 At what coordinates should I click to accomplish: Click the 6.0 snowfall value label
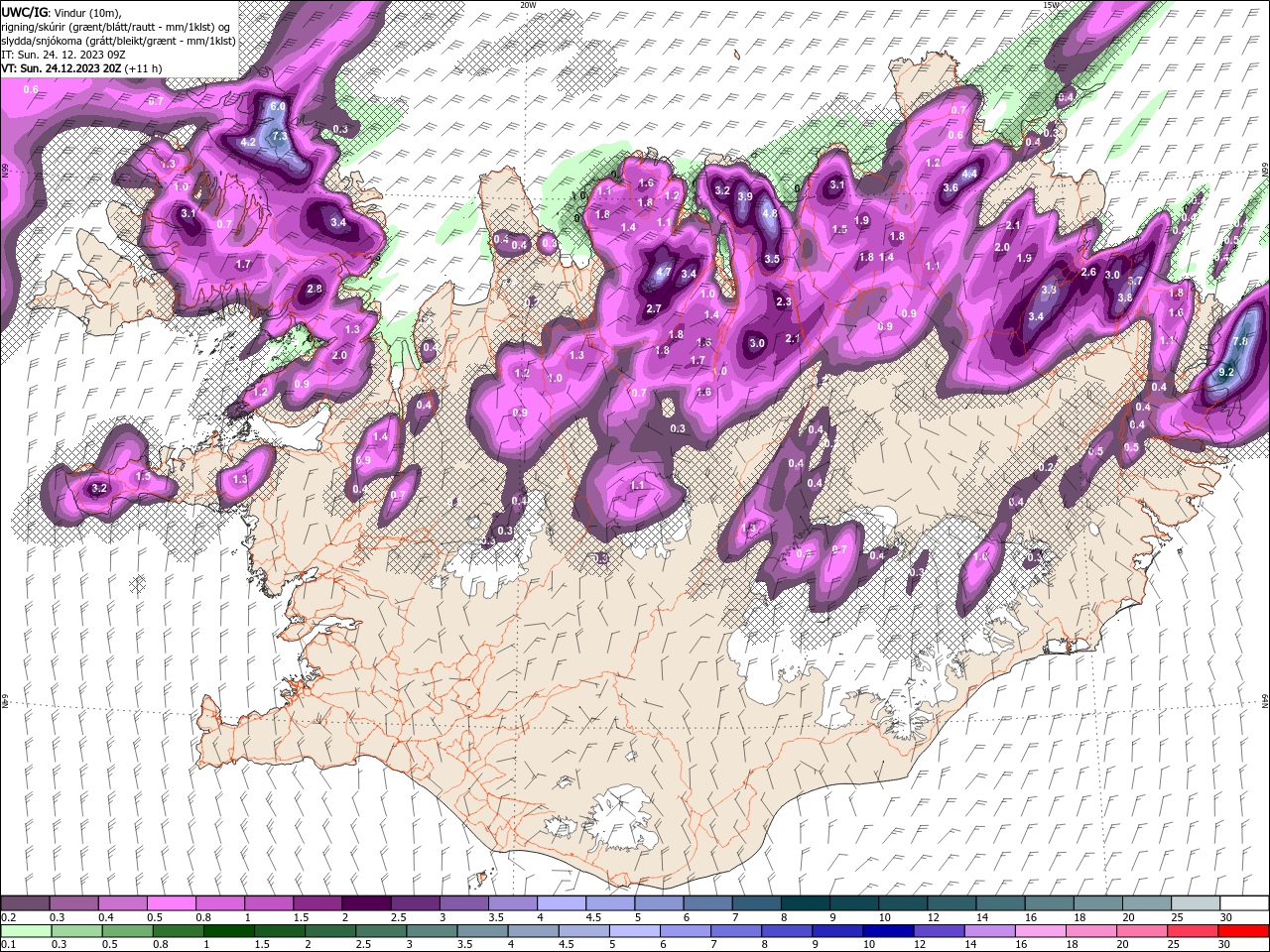[278, 106]
